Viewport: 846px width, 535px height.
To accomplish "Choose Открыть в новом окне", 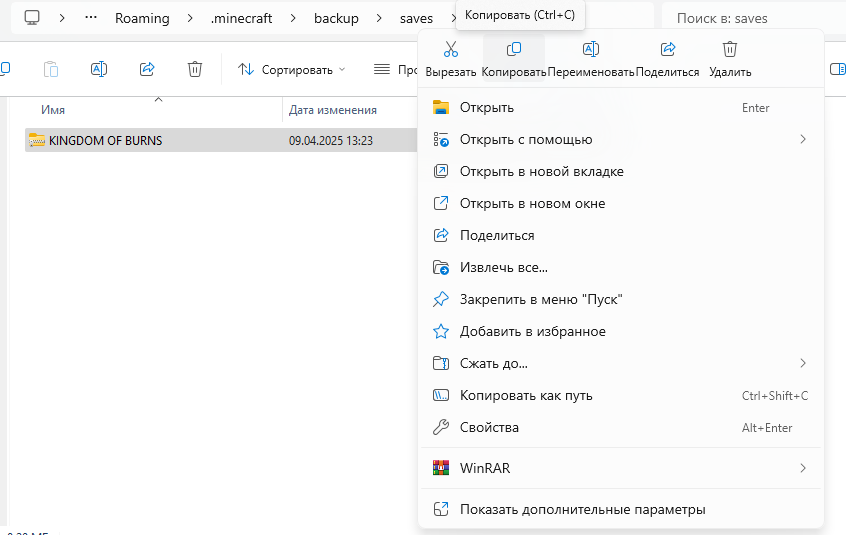I will point(621,203).
